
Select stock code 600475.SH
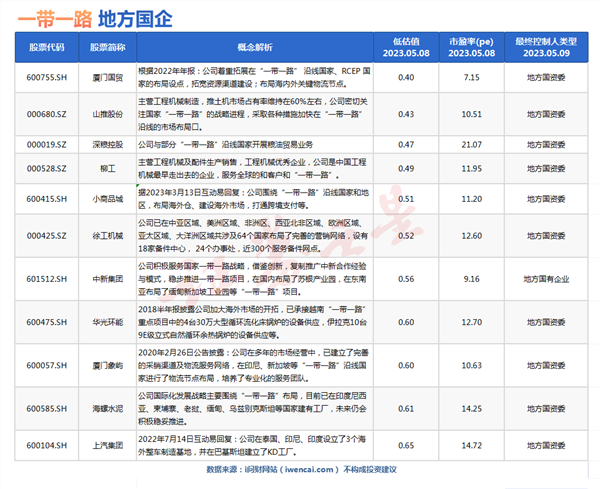(47, 322)
